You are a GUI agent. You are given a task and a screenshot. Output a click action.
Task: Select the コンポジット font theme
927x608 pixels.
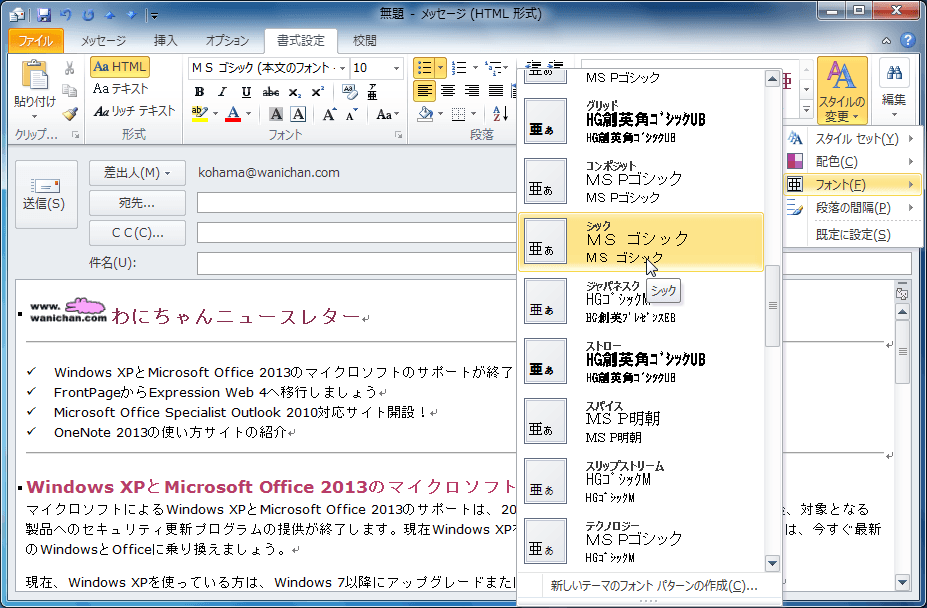click(641, 182)
